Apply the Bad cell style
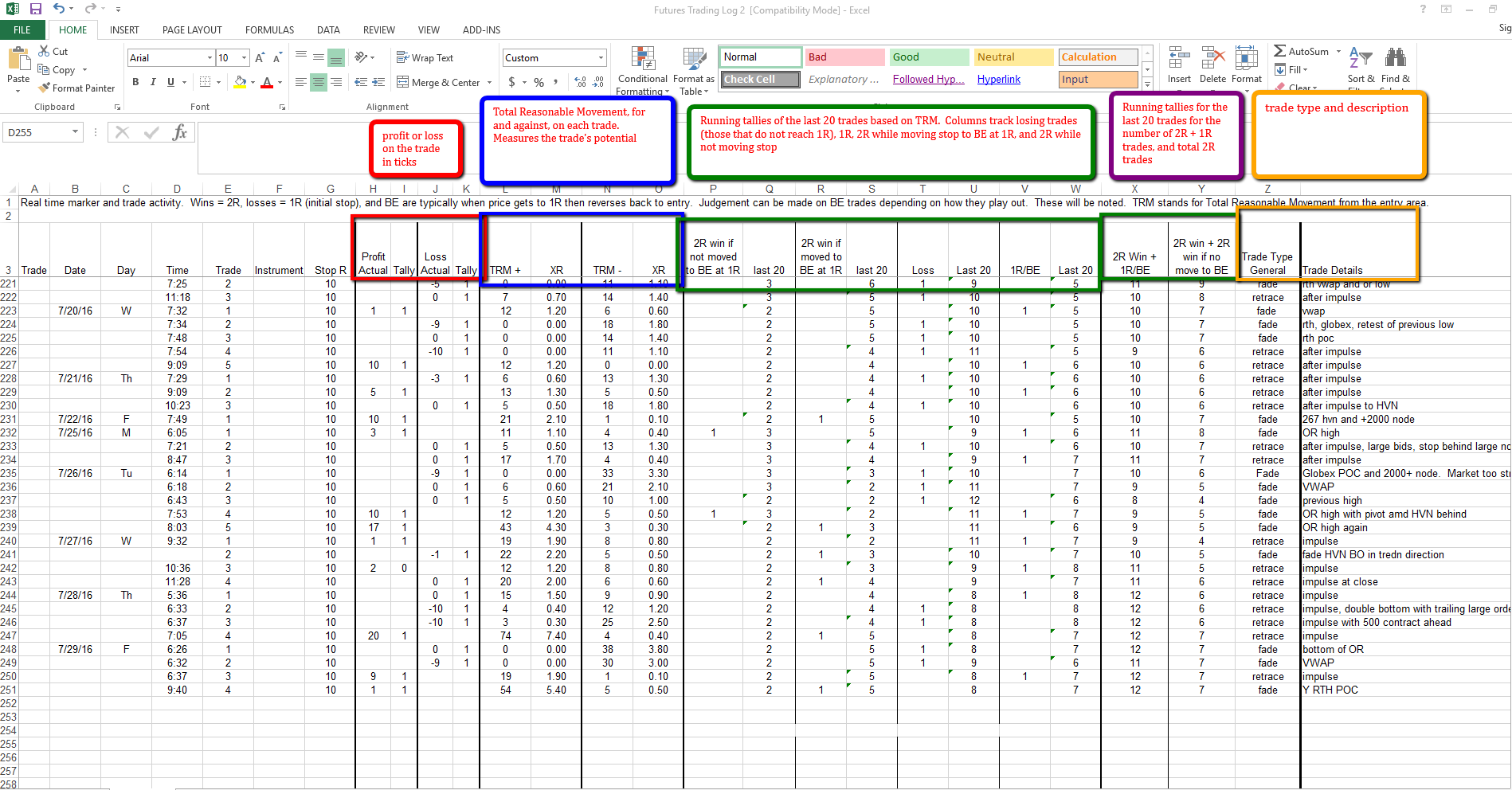1512x790 pixels. [844, 57]
